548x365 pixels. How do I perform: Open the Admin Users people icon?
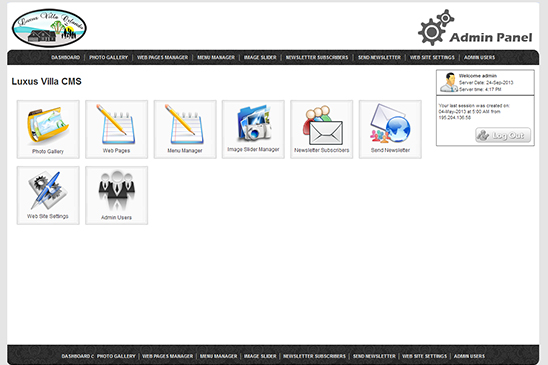pyautogui.click(x=117, y=191)
